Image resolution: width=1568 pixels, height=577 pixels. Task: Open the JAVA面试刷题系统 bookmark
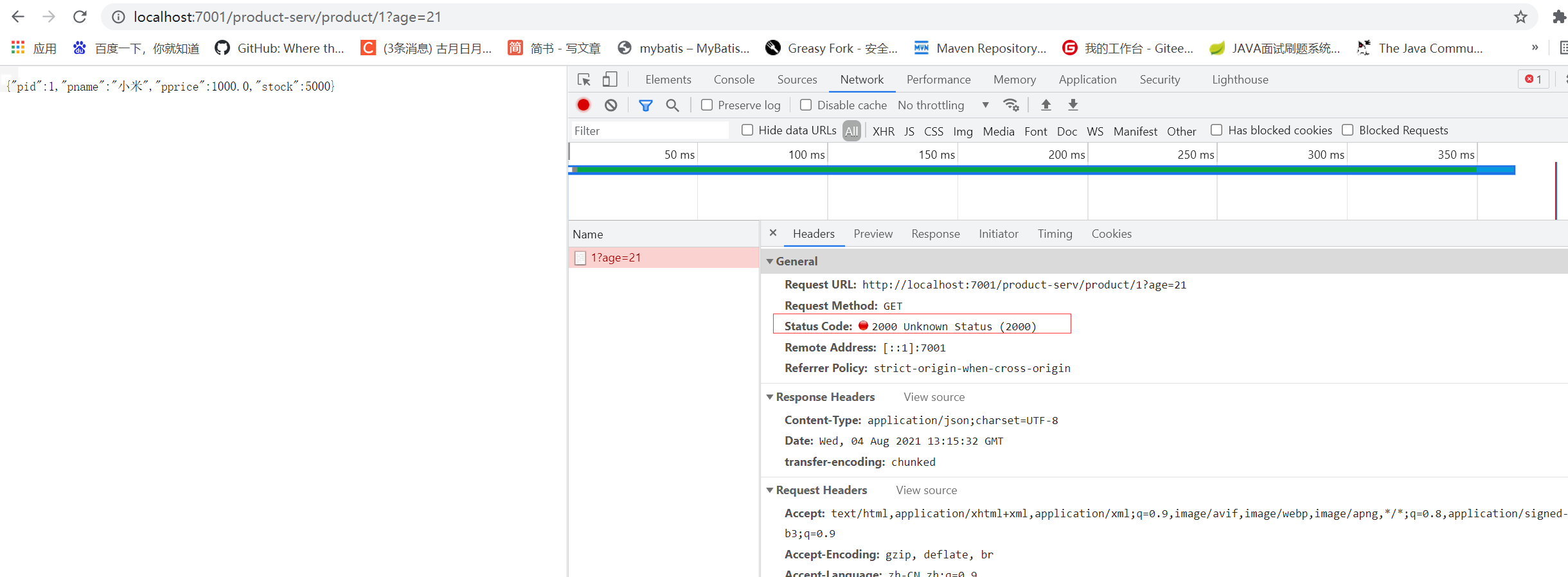[x=1275, y=48]
